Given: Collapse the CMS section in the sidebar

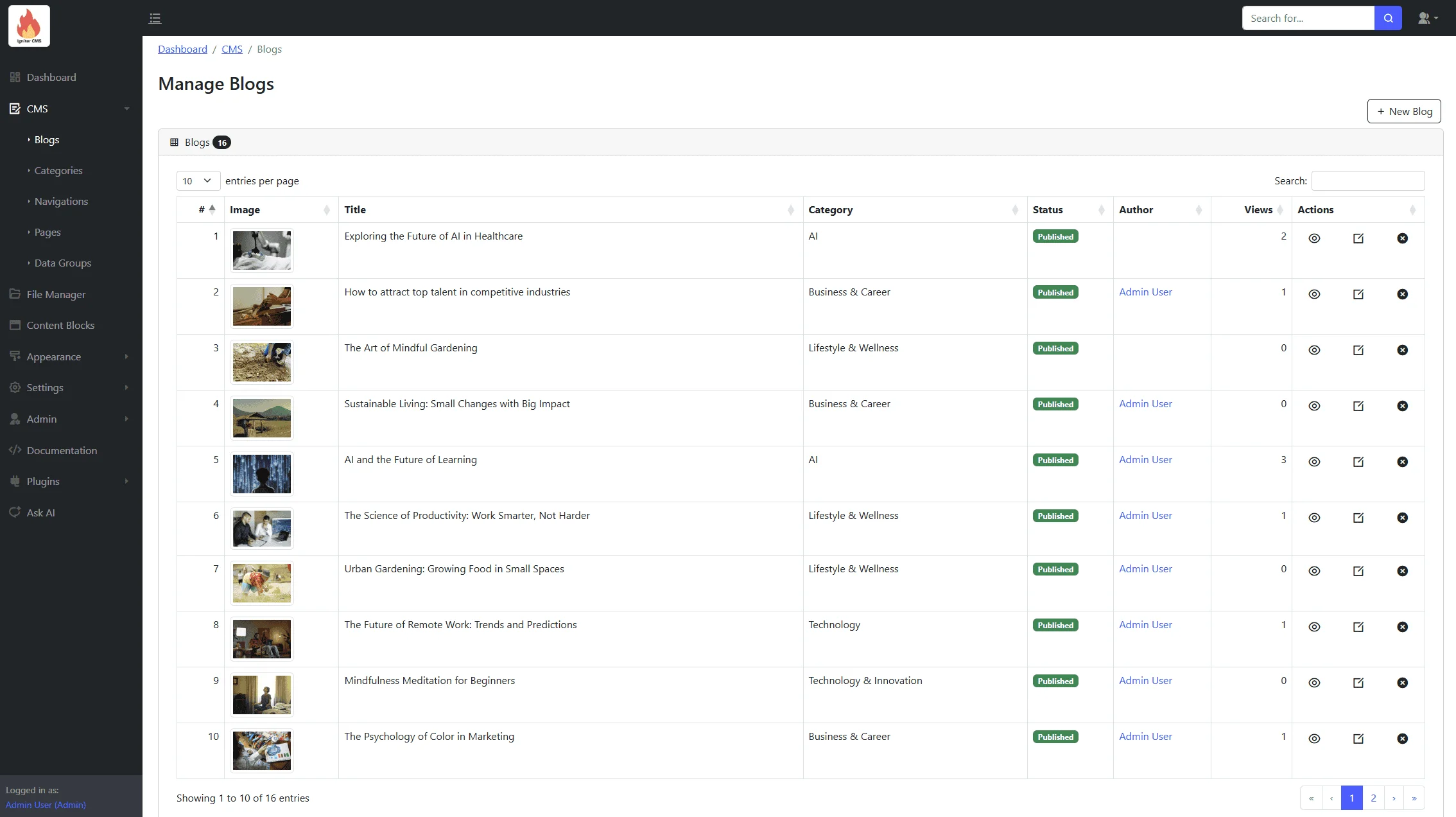Looking at the screenshot, I should click(126, 109).
